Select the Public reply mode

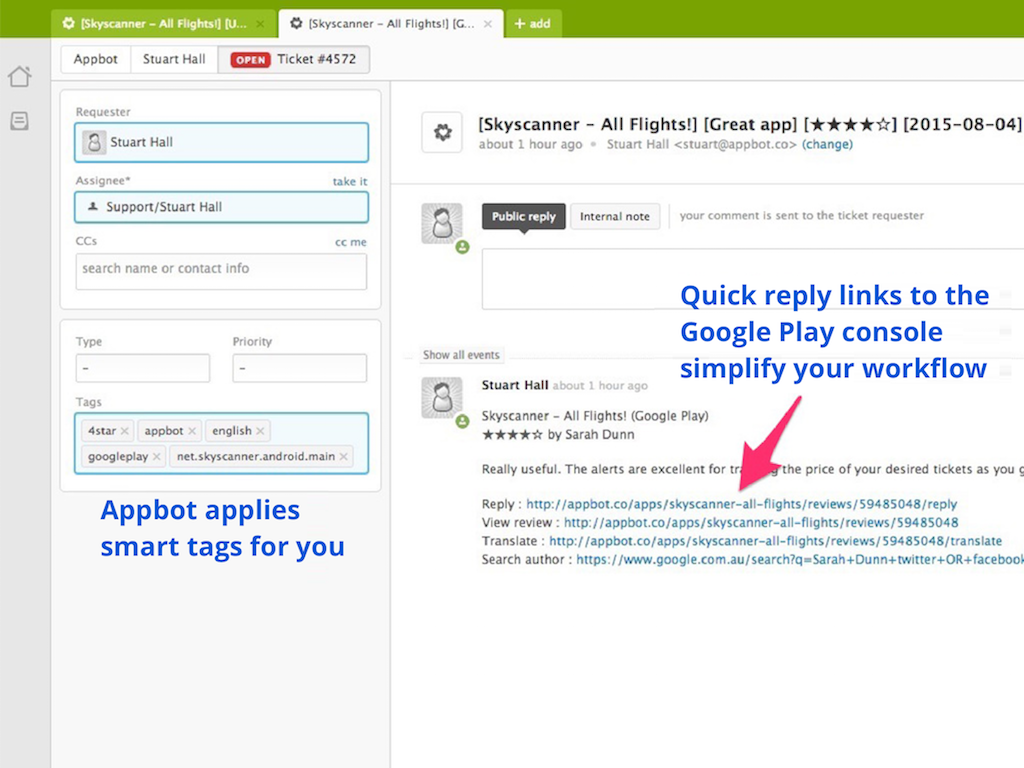pyautogui.click(x=523, y=217)
